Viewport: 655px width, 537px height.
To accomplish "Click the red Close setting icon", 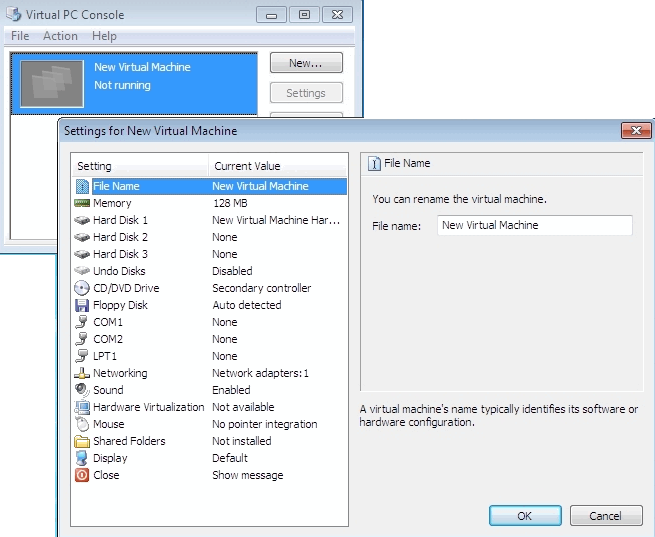I will (82, 475).
